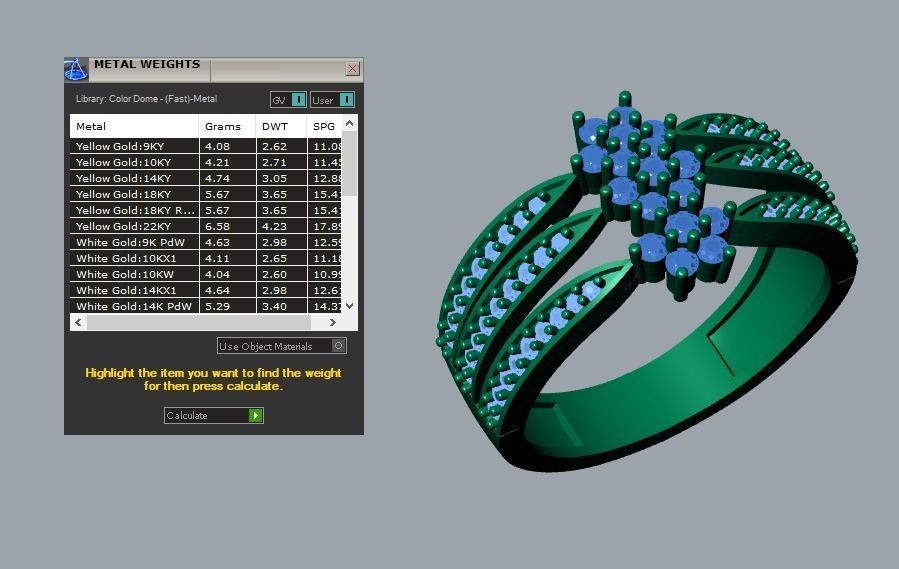Select the White Gold:9K PdW row
The height and width of the screenshot is (569, 899).
pyautogui.click(x=206, y=243)
